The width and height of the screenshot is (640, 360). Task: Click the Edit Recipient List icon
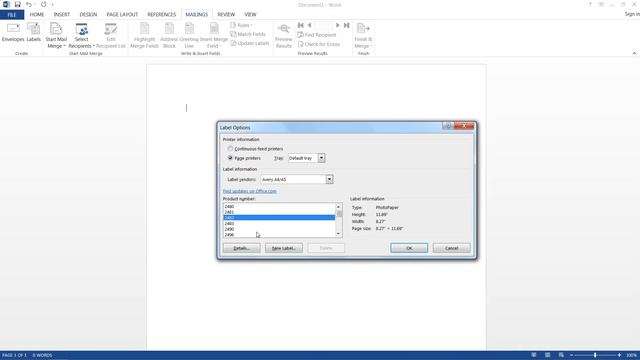pyautogui.click(x=111, y=36)
